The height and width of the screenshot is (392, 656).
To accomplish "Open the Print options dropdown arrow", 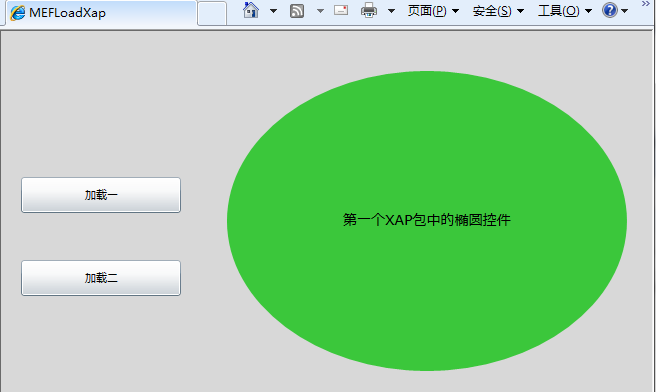I will [x=391, y=11].
